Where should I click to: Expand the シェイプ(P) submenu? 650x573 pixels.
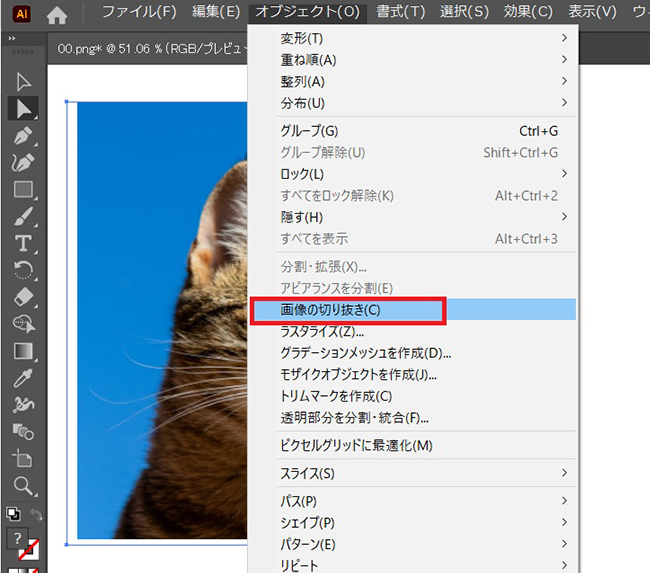pos(413,522)
